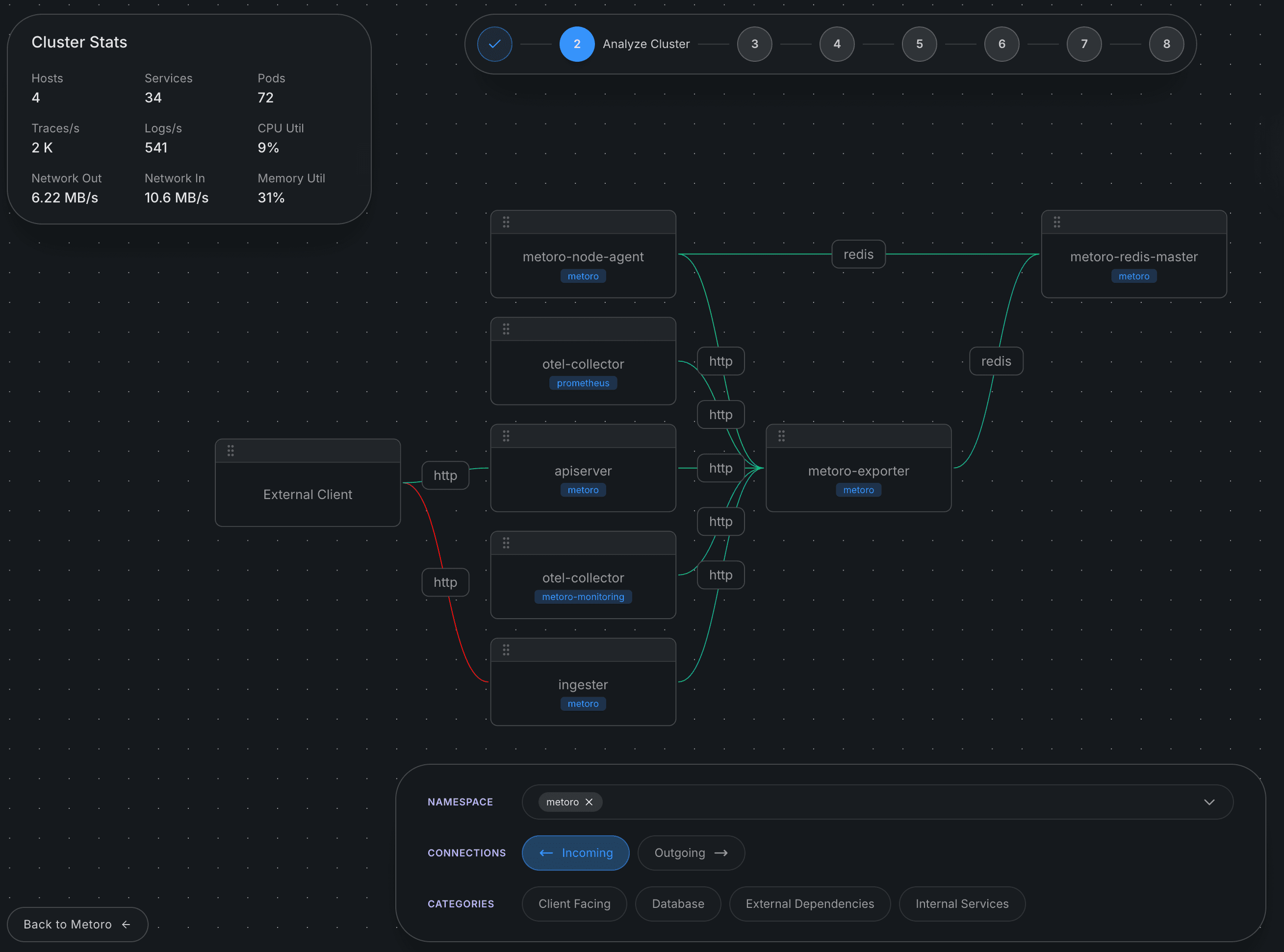The width and height of the screenshot is (1284, 952).
Task: Remove the metoro namespace filter via its X icon
Action: click(589, 802)
